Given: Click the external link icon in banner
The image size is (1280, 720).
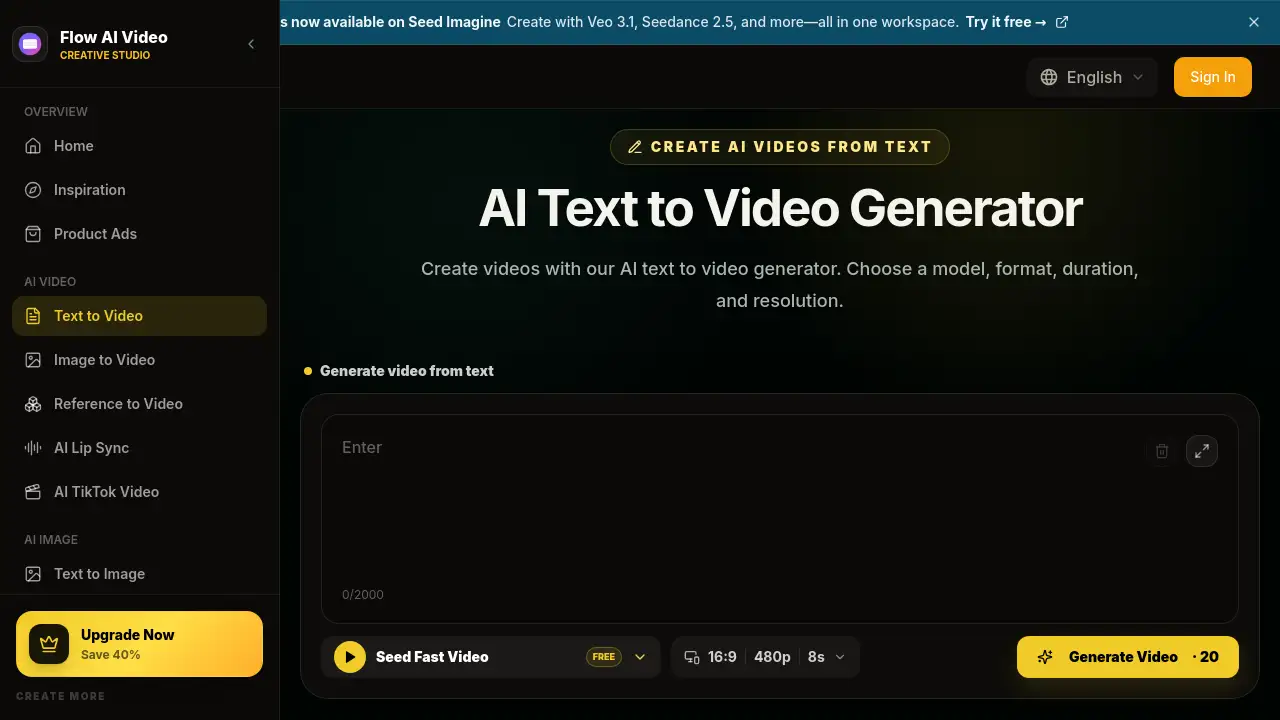Looking at the screenshot, I should (1062, 22).
